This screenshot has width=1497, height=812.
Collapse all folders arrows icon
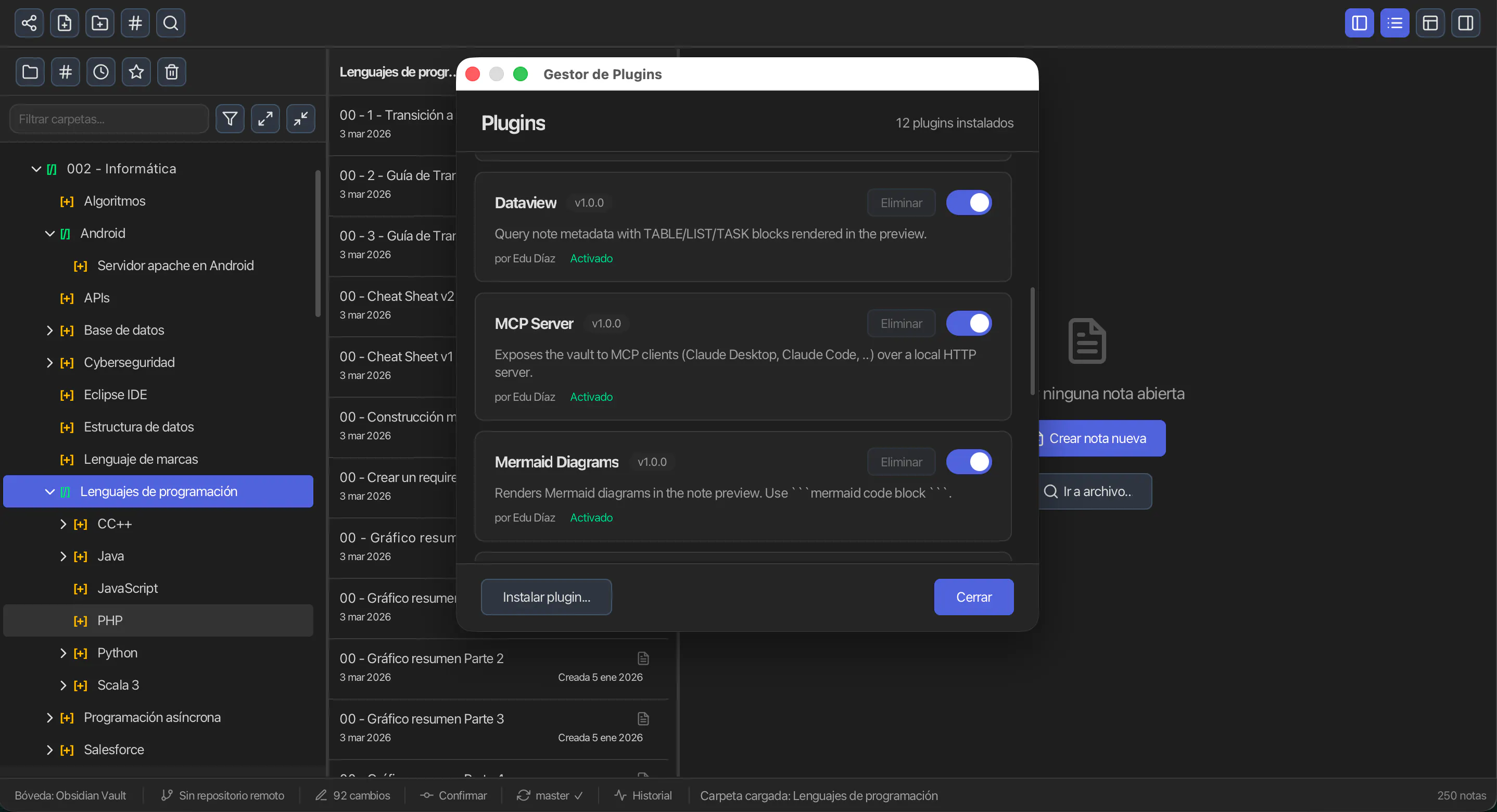point(301,119)
